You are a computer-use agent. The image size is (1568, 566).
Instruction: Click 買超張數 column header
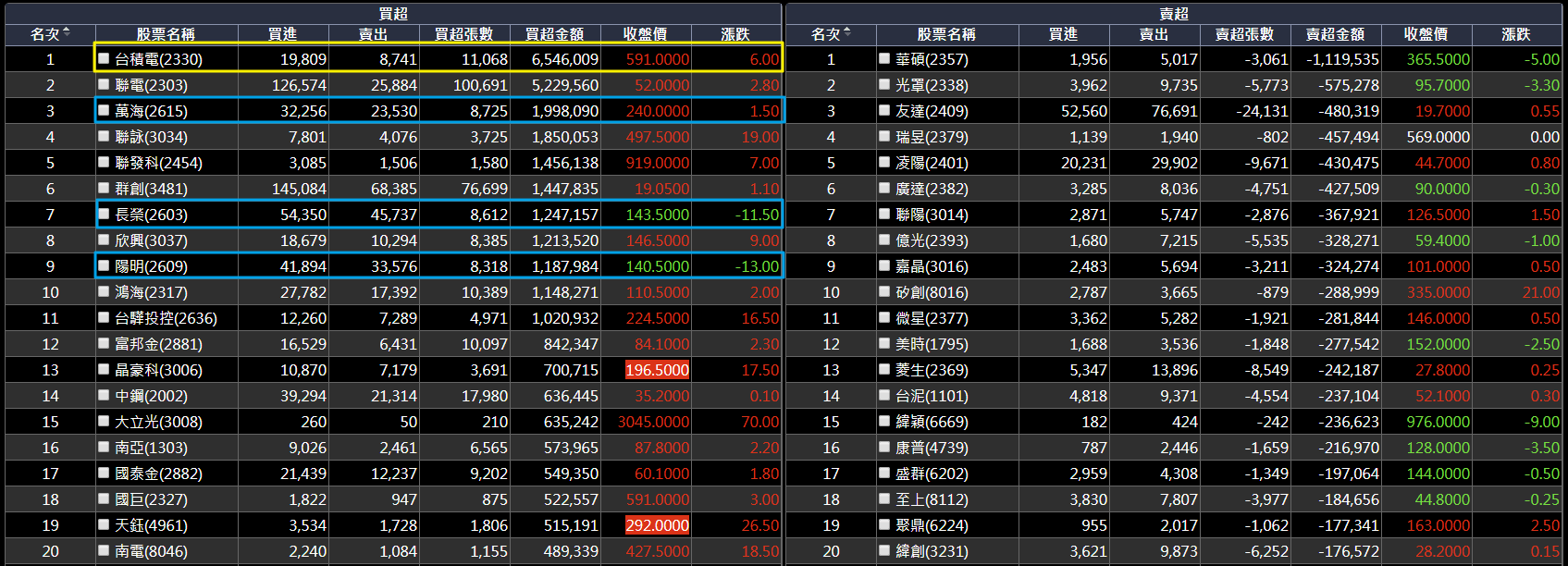coord(464,34)
